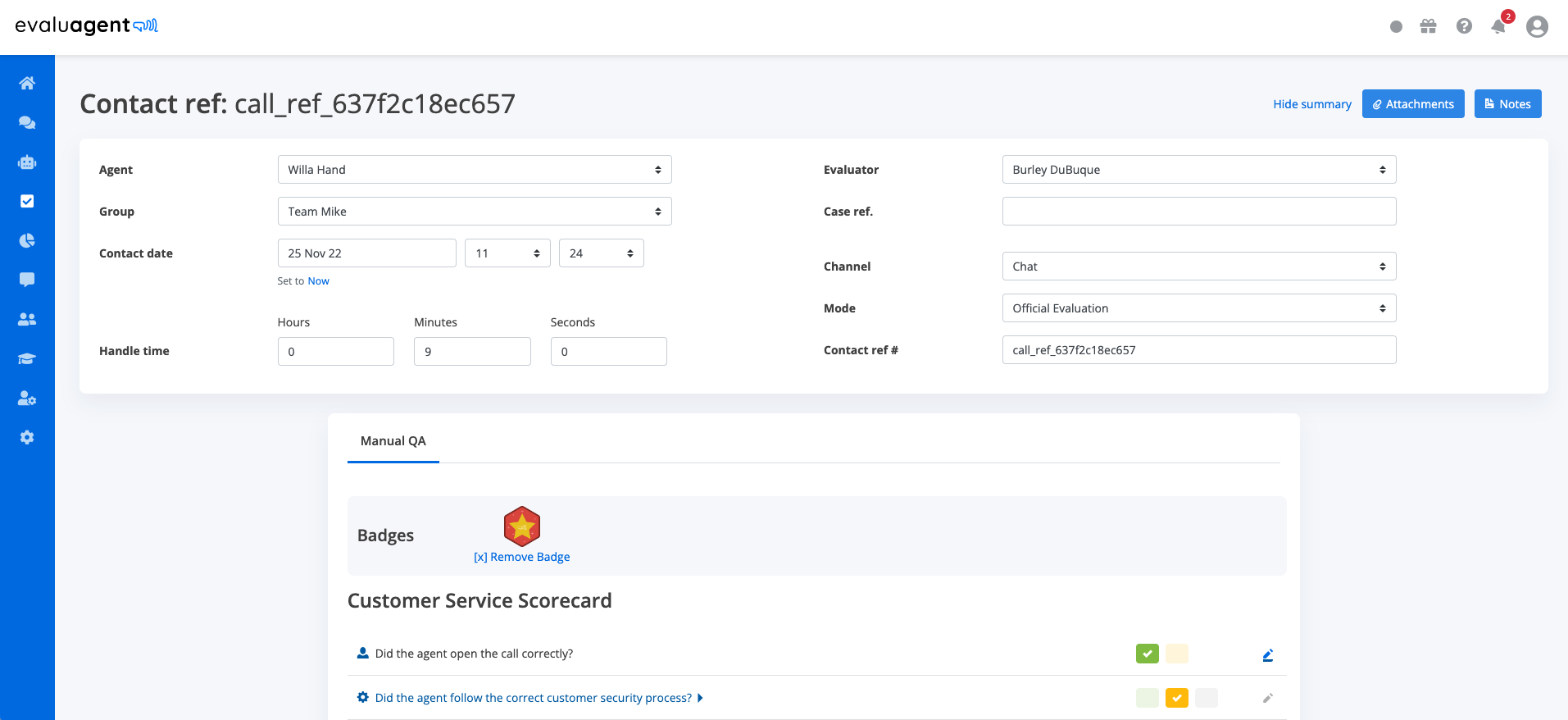Open the users group sidebar icon
1568x720 pixels.
(x=27, y=319)
